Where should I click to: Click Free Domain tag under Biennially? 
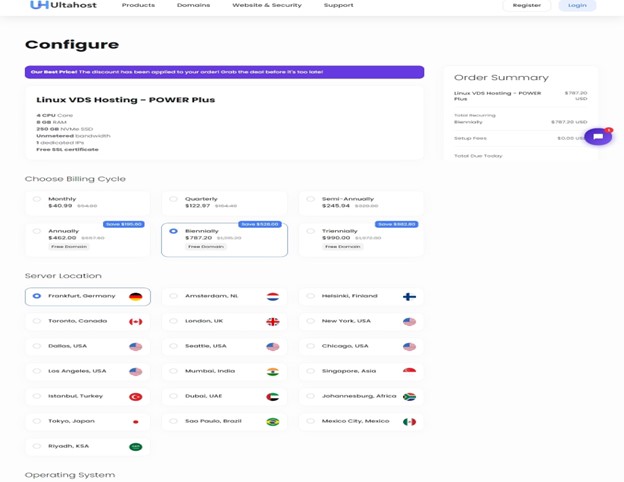point(206,247)
